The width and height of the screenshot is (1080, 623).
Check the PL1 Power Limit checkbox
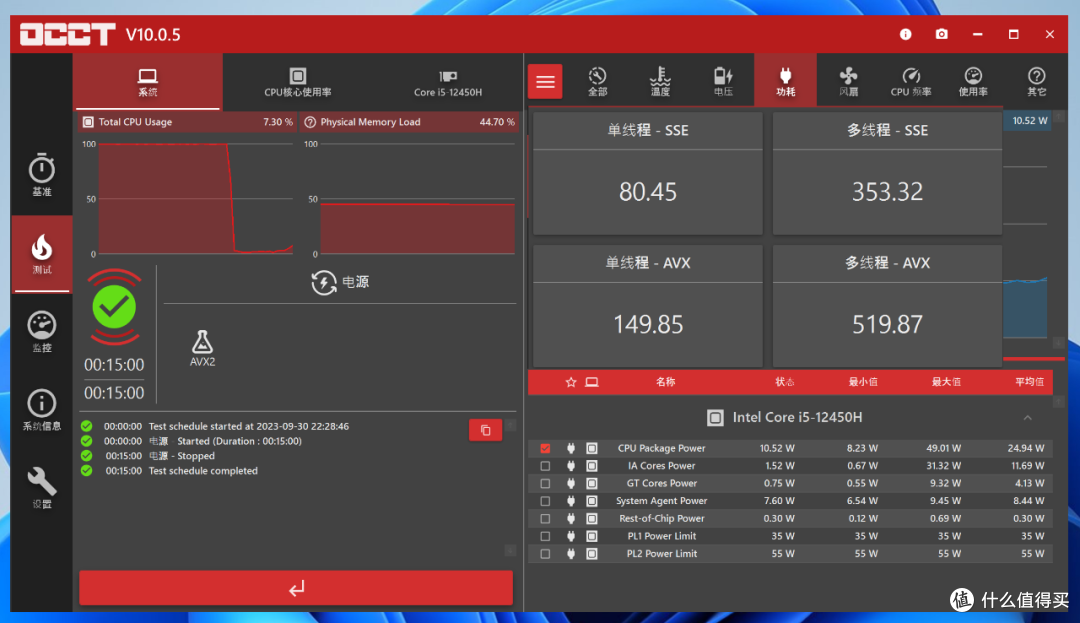tap(546, 536)
